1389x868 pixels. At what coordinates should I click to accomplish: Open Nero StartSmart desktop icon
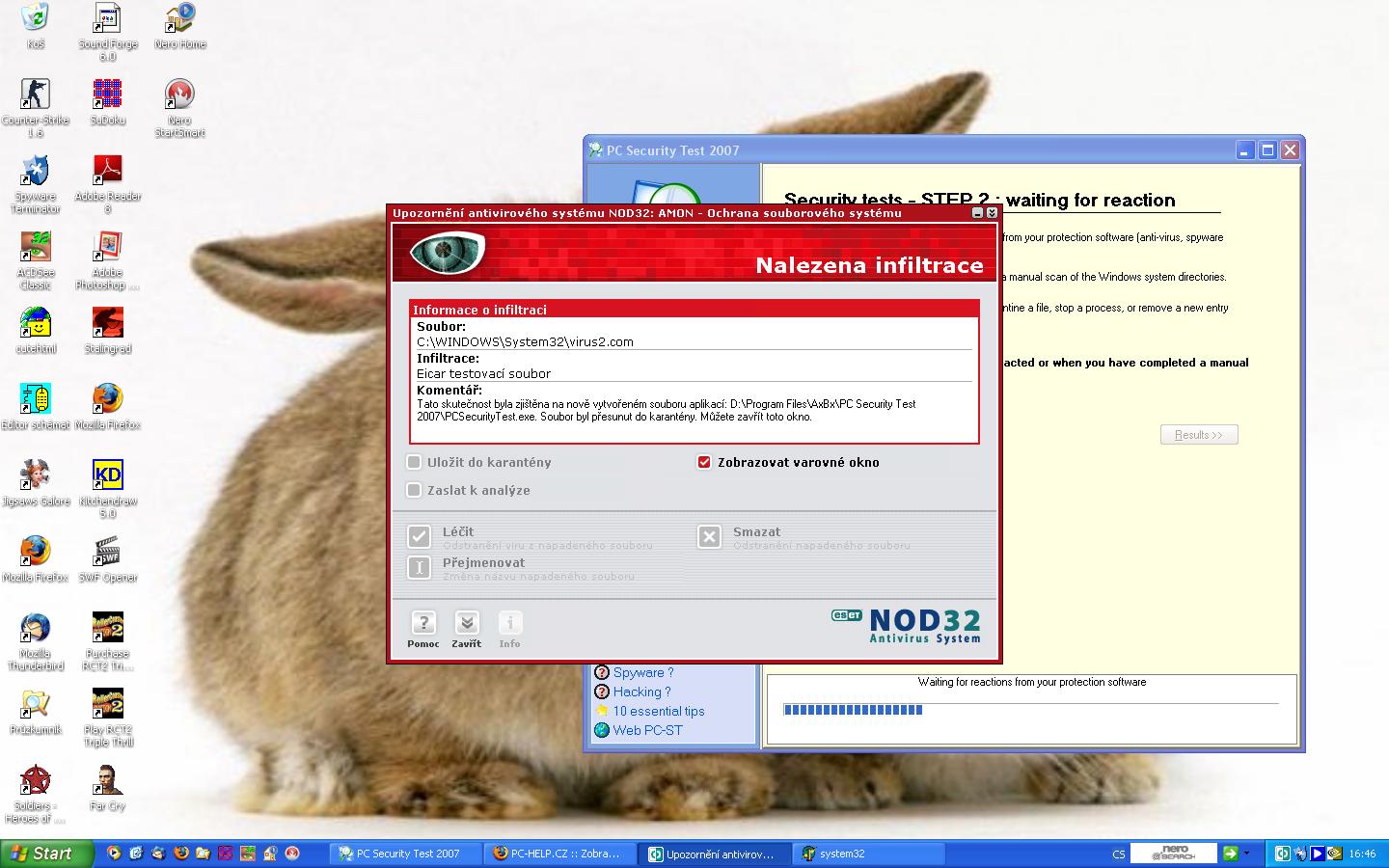click(x=180, y=108)
